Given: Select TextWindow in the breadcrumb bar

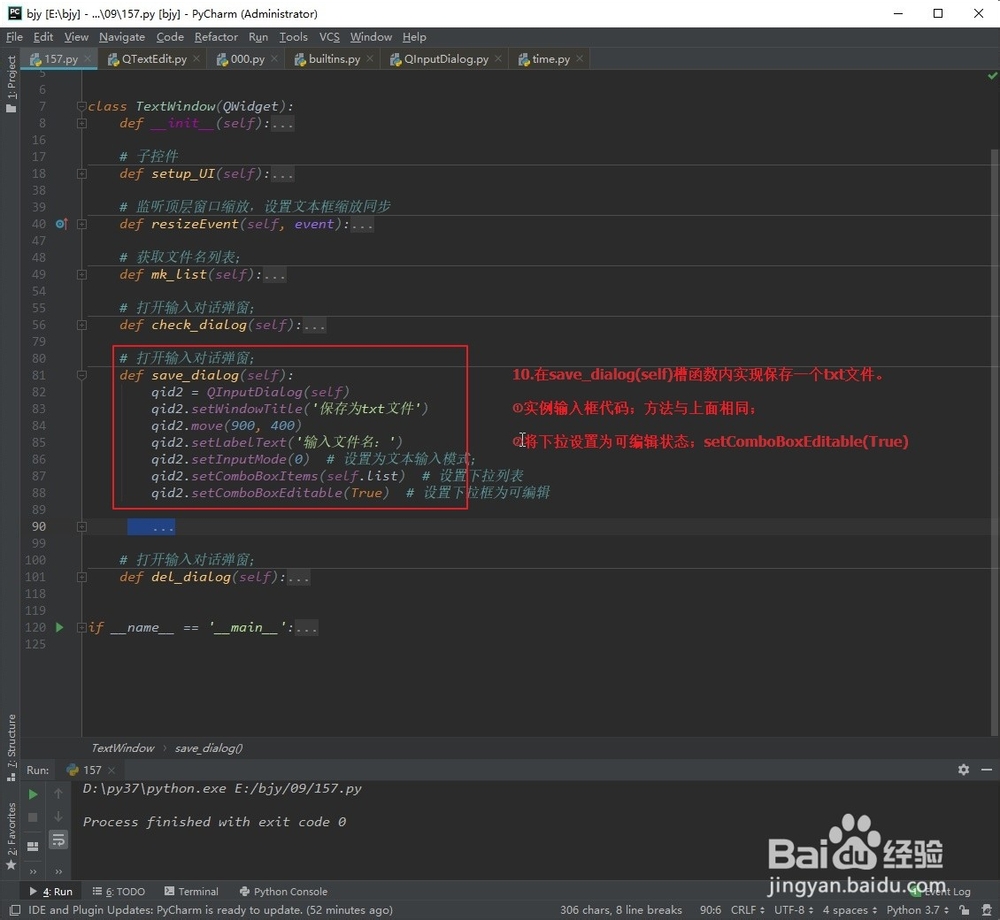Looking at the screenshot, I should pos(122,748).
